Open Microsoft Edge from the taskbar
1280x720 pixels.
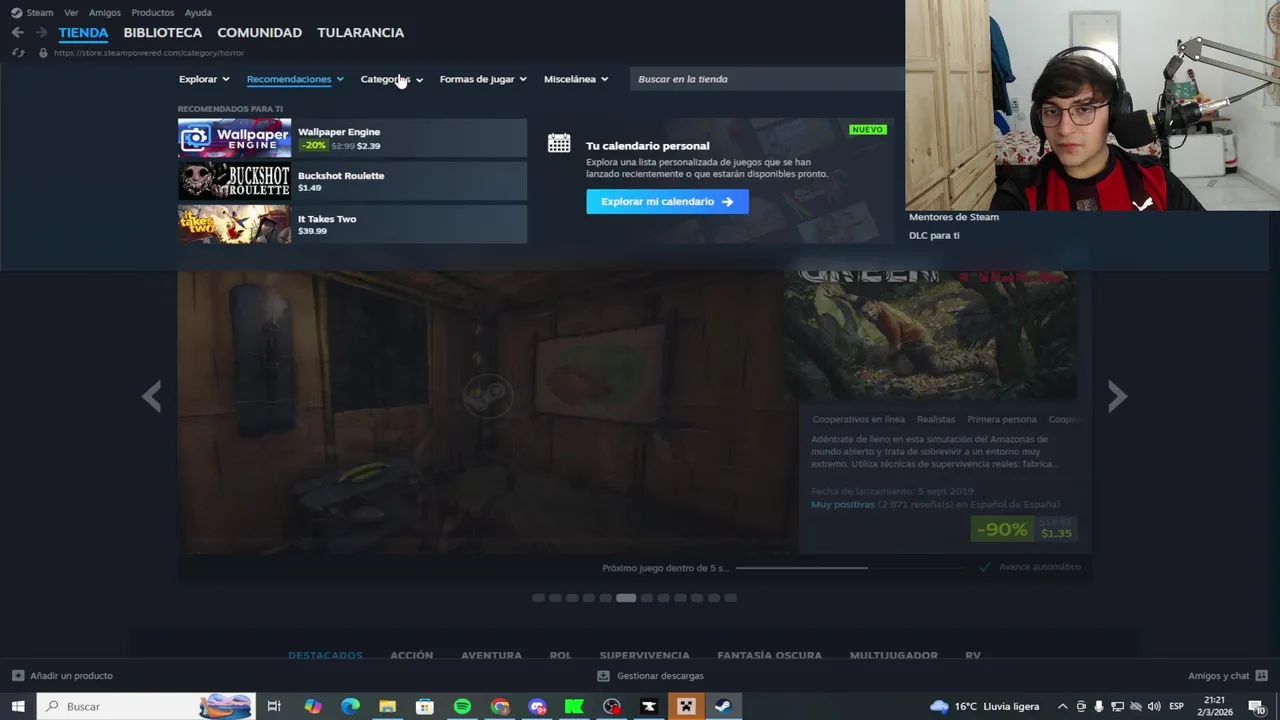pos(350,706)
